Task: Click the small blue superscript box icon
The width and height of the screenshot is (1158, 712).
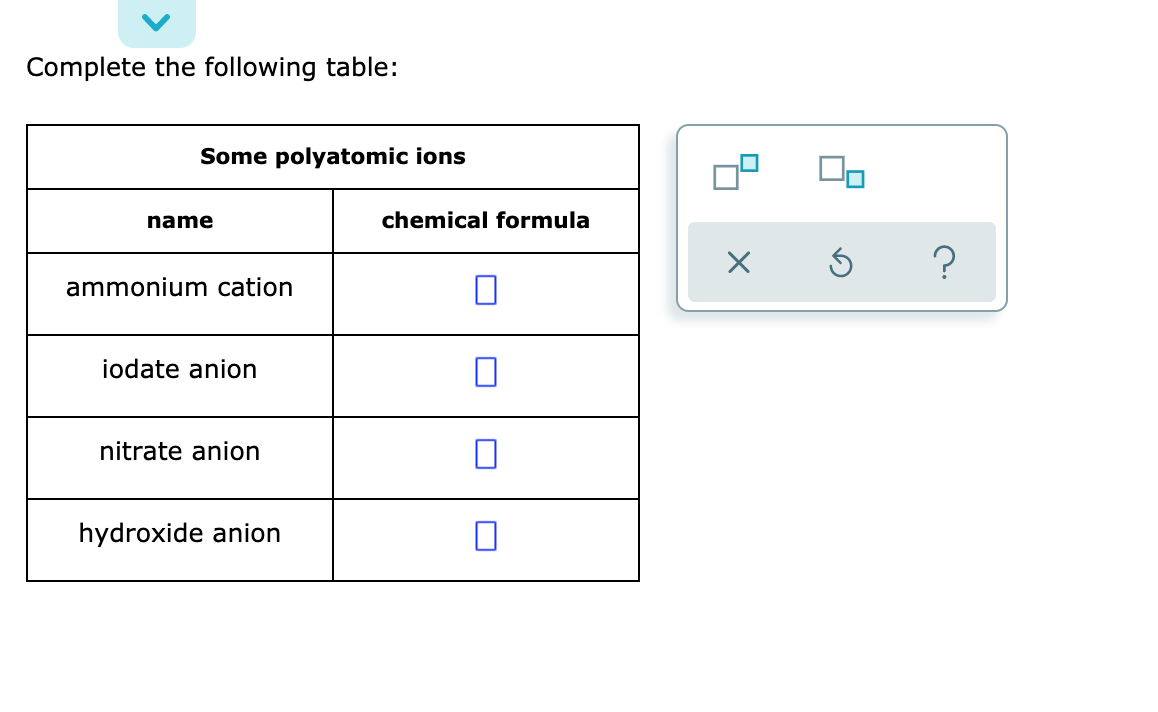Action: click(748, 160)
